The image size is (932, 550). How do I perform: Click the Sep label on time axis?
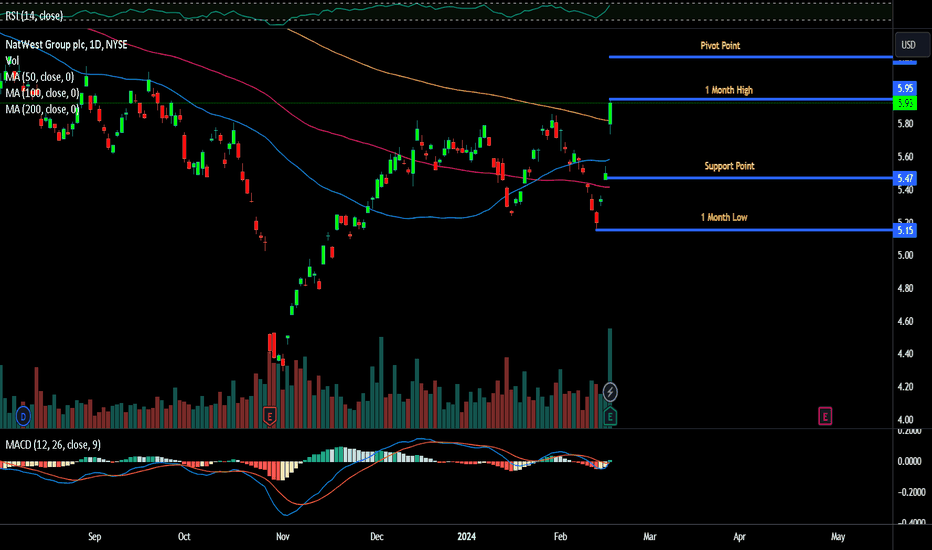pos(95,536)
